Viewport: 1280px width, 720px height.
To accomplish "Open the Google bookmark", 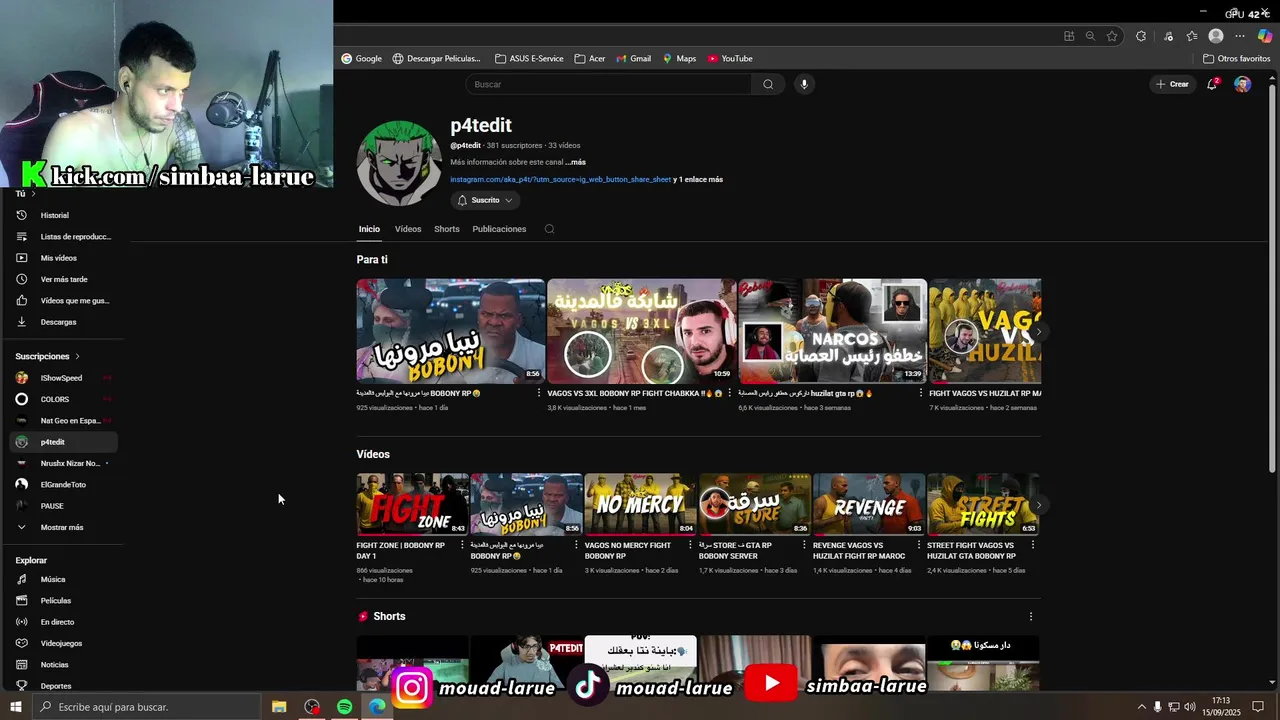I will point(362,58).
